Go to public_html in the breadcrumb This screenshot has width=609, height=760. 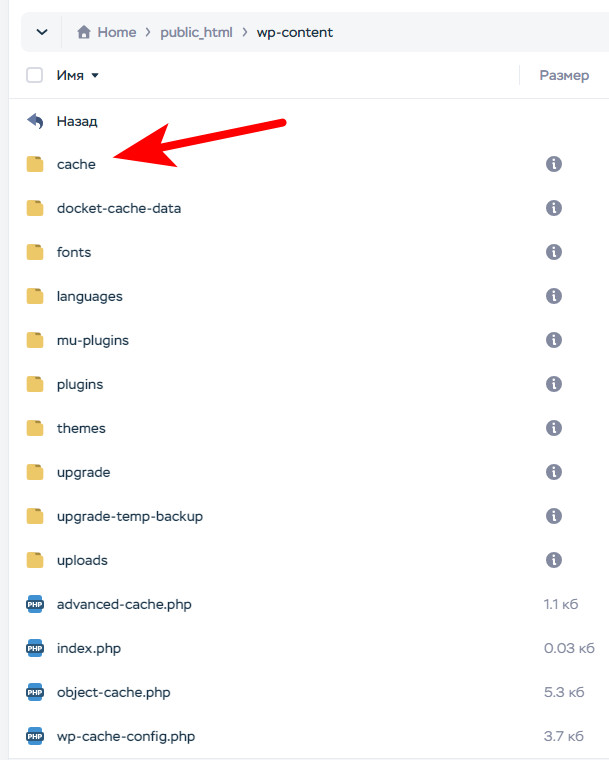point(196,32)
